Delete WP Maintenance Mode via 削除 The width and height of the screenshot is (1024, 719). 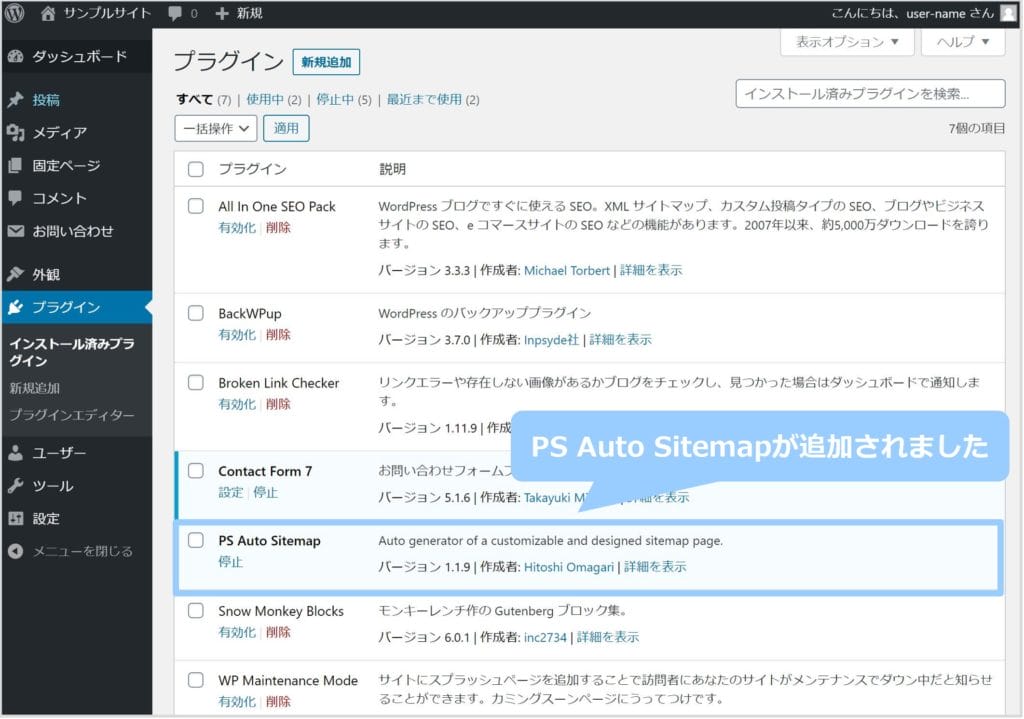(278, 702)
